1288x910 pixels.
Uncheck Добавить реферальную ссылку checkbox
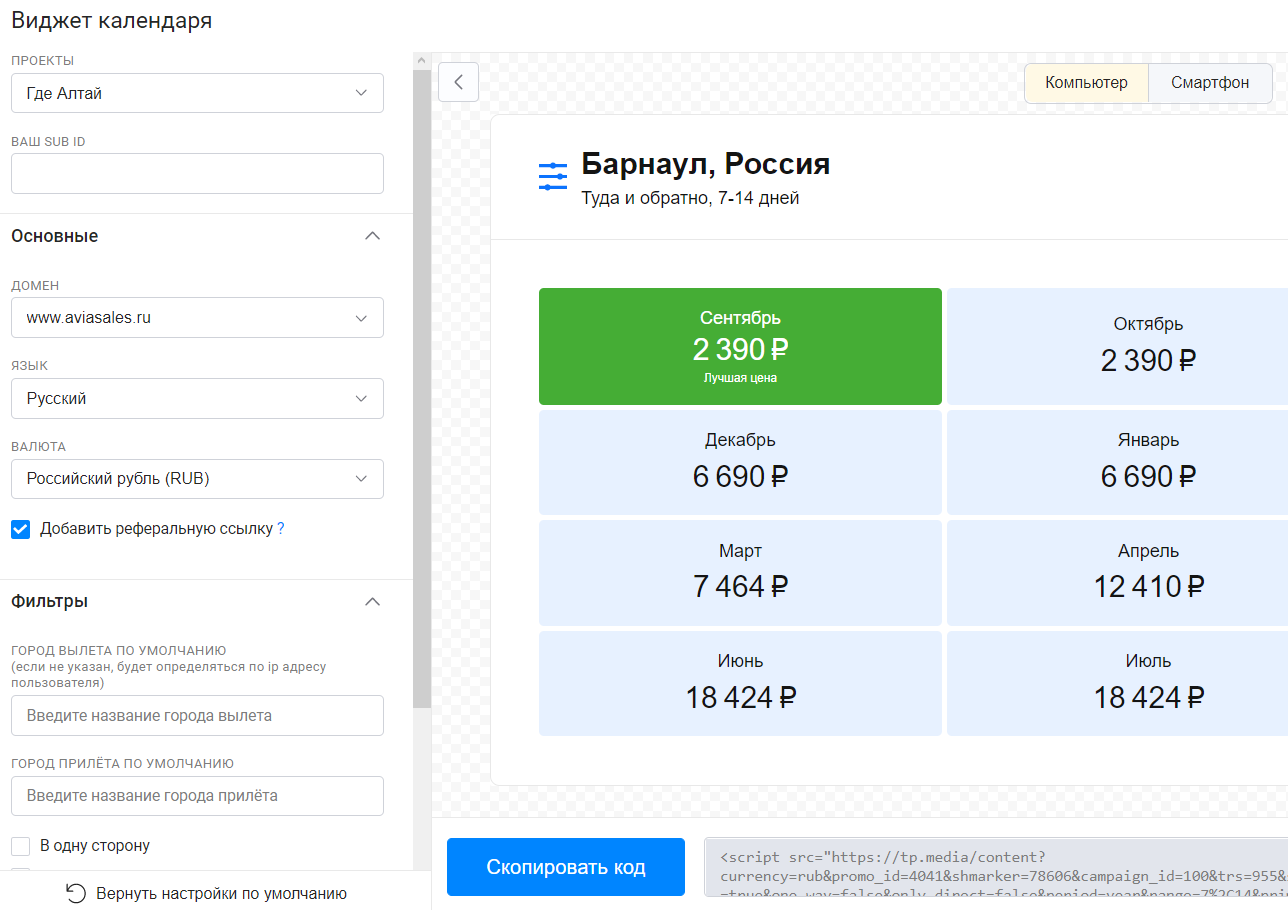(21, 529)
